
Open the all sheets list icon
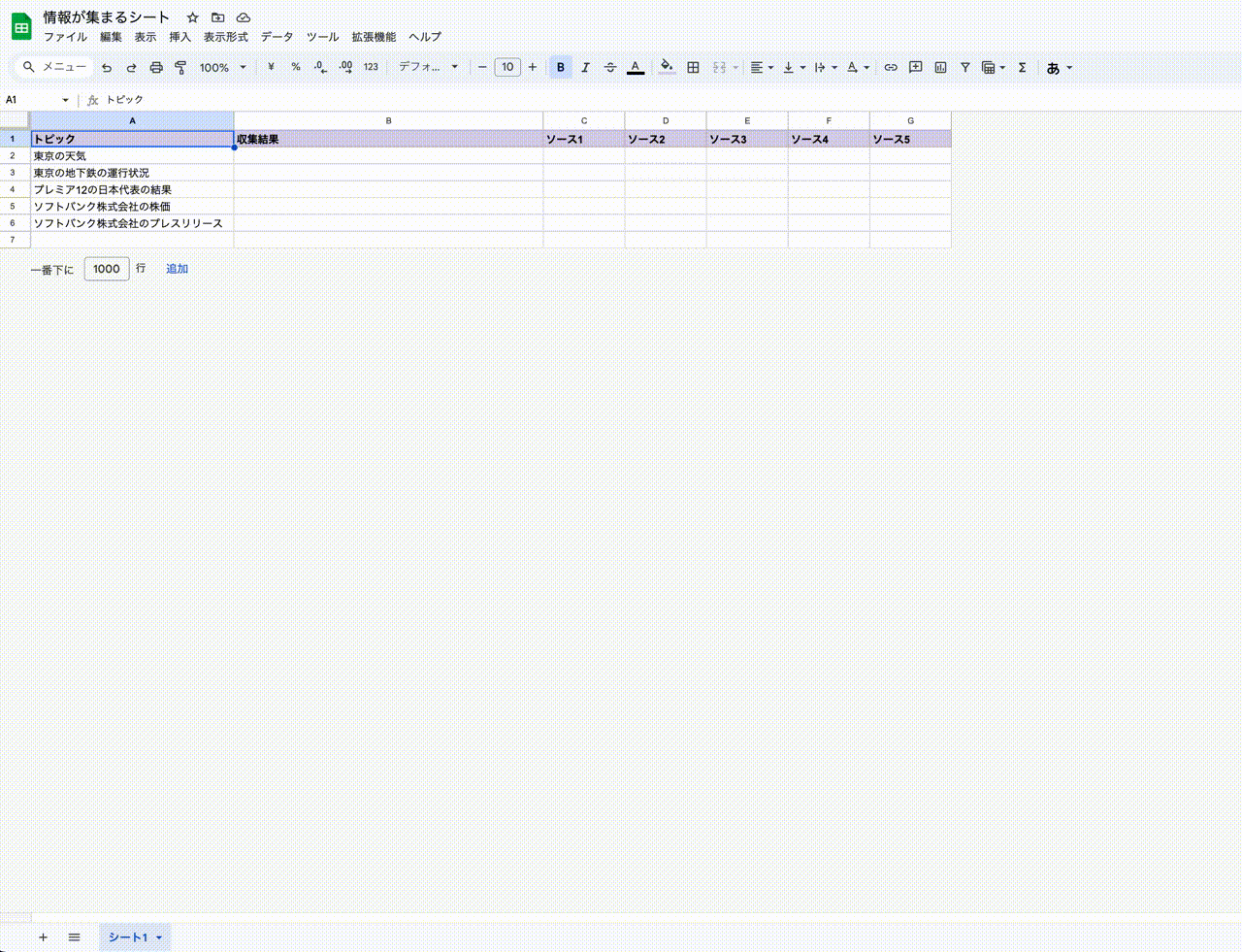(74, 937)
